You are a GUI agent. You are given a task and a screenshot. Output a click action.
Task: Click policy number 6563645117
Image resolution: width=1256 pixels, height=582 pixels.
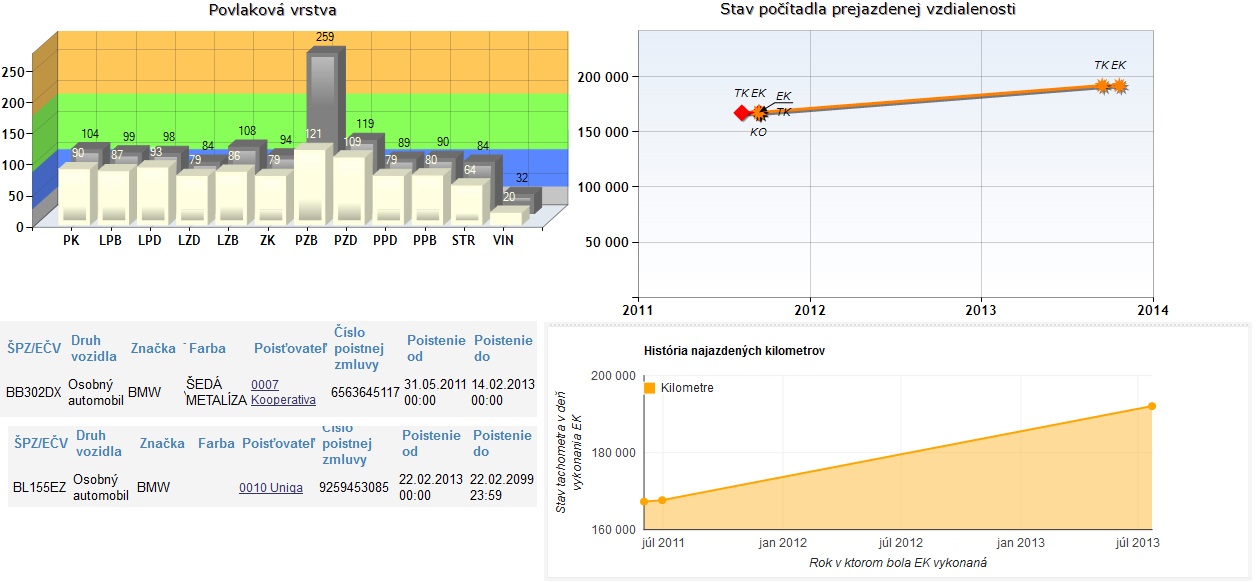click(x=365, y=392)
